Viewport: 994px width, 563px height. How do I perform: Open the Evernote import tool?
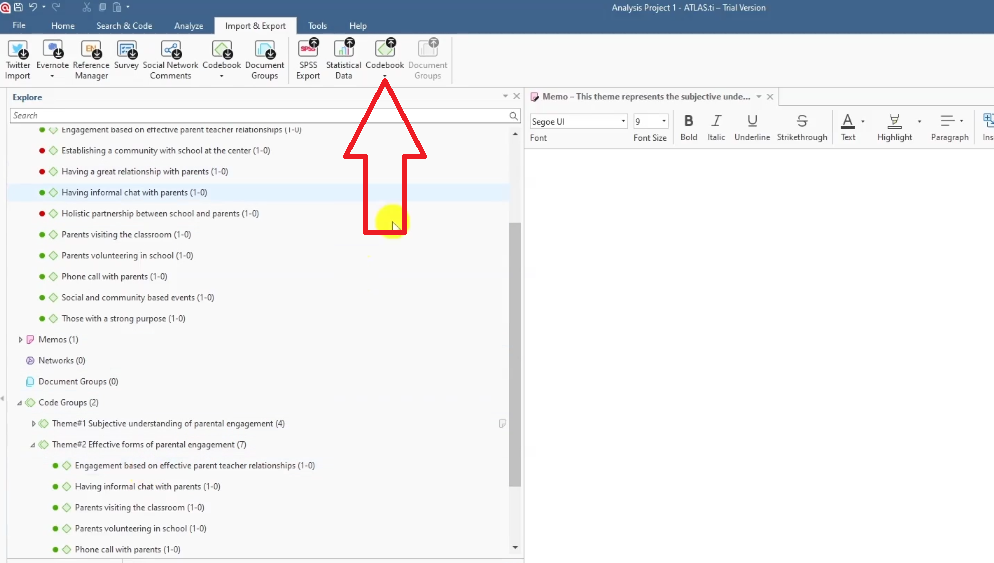coord(52,50)
